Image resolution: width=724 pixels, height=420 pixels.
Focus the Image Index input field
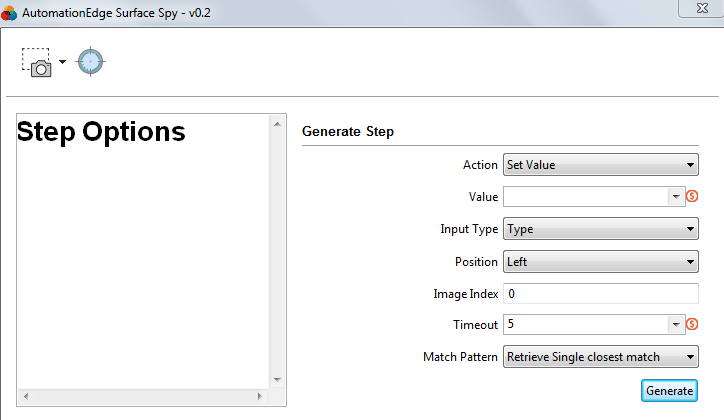601,294
